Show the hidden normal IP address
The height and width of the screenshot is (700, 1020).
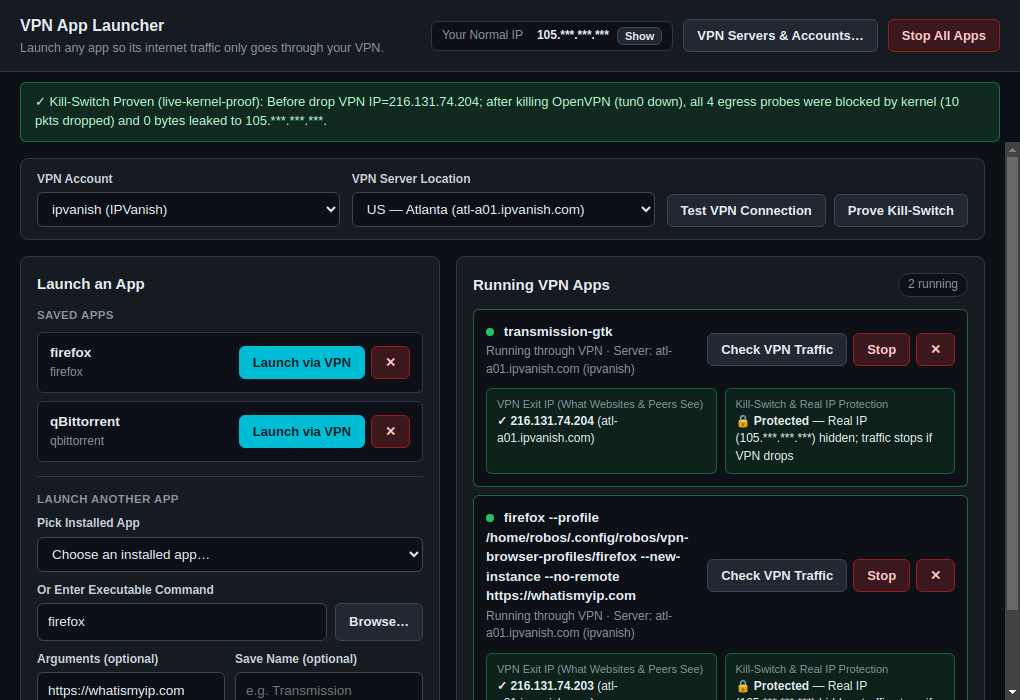(x=639, y=36)
